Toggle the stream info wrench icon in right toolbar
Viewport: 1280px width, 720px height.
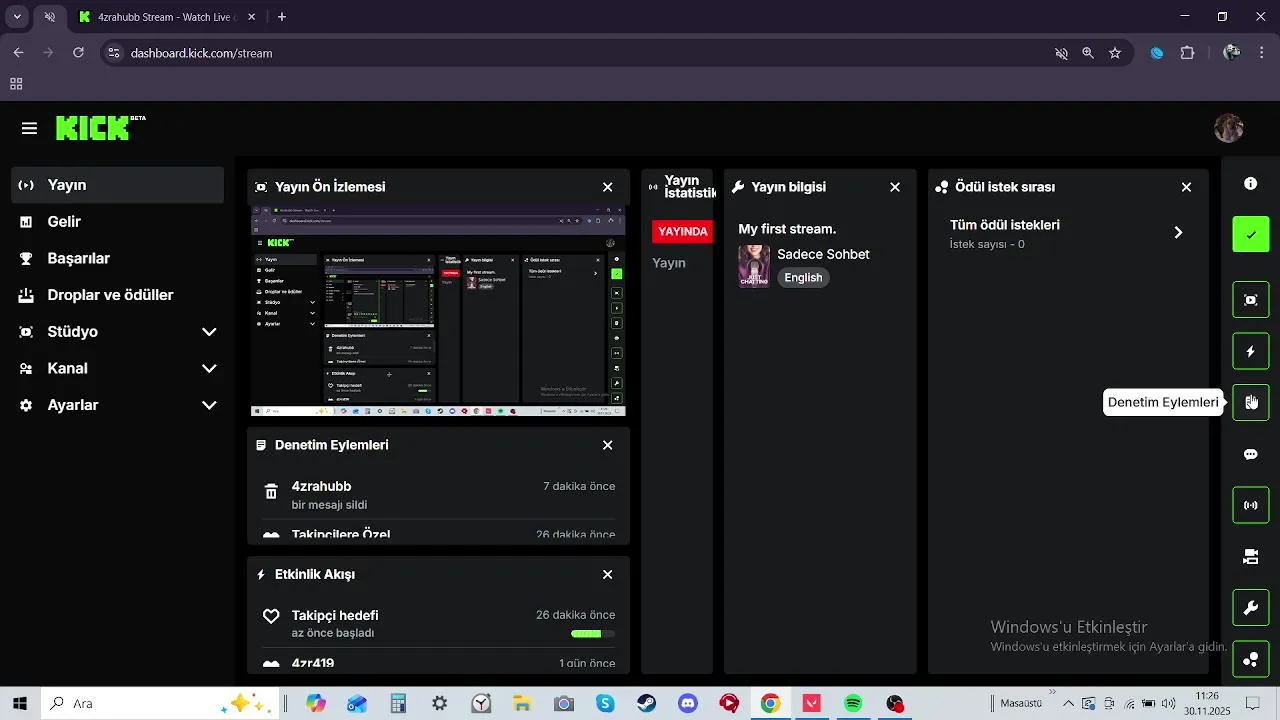pos(1250,608)
